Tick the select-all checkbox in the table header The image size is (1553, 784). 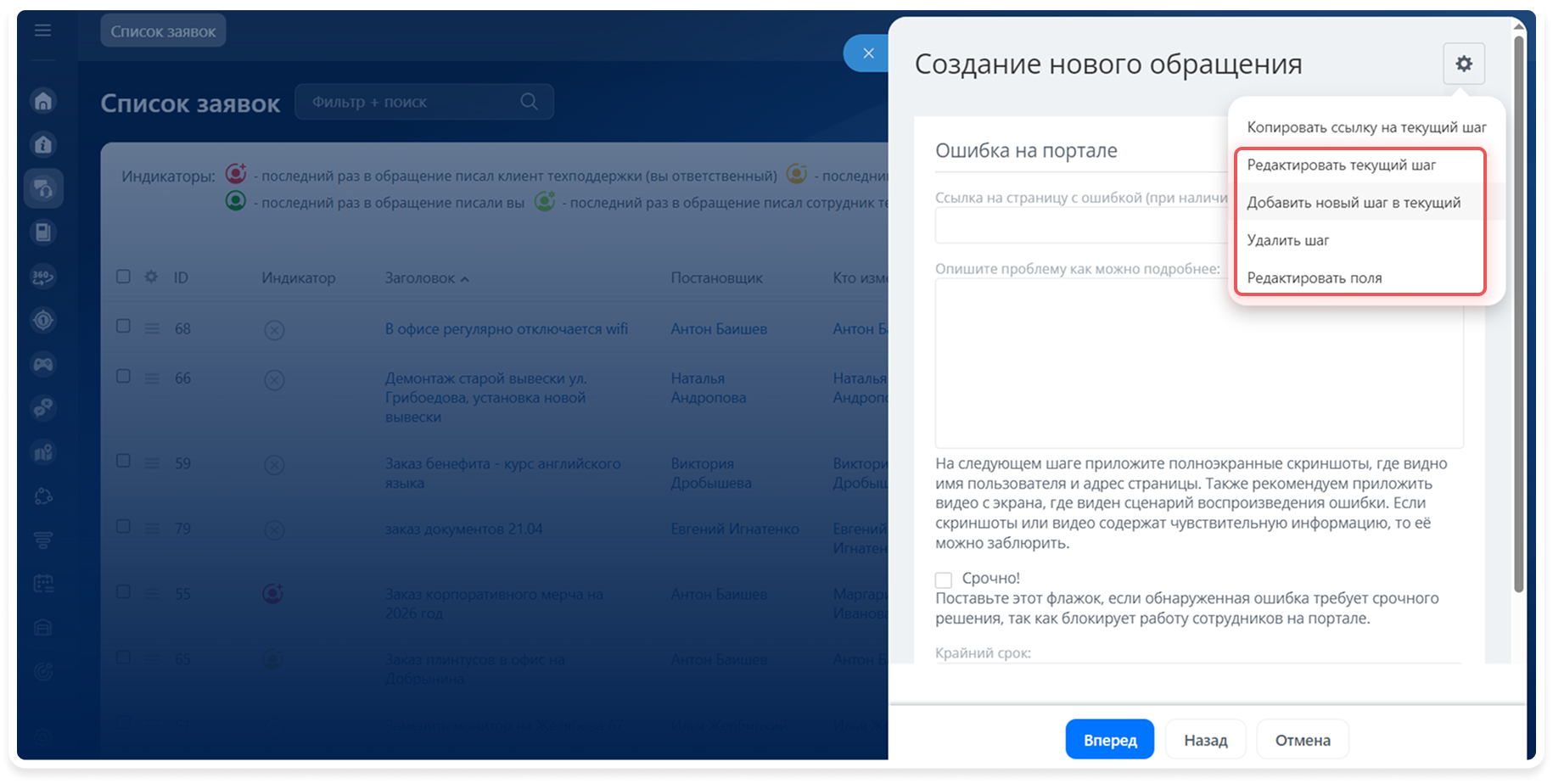tap(123, 277)
